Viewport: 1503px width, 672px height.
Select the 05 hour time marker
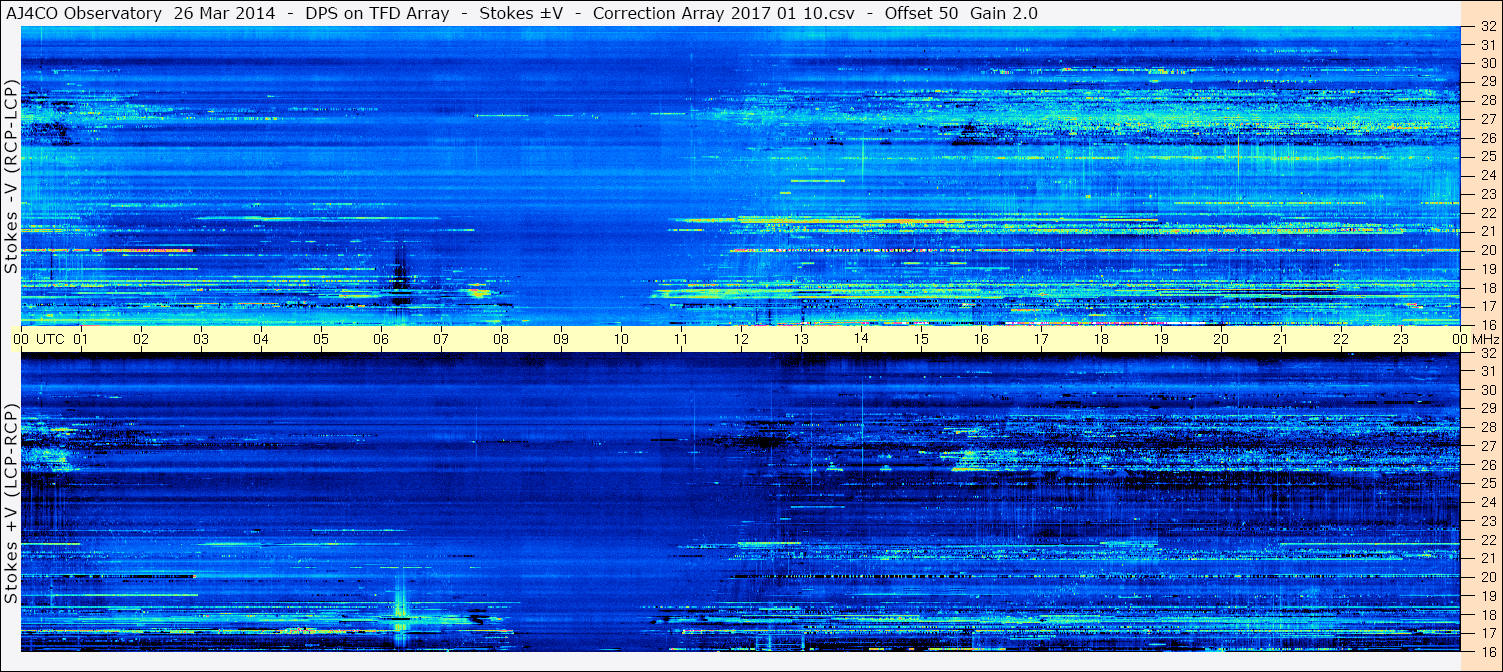coord(321,339)
